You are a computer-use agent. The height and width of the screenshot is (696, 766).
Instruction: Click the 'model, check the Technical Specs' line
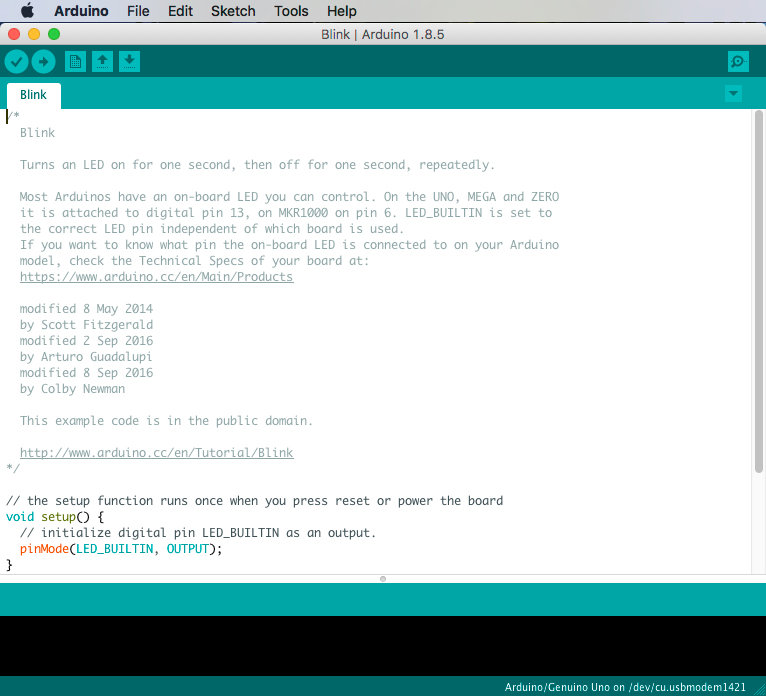coord(194,261)
